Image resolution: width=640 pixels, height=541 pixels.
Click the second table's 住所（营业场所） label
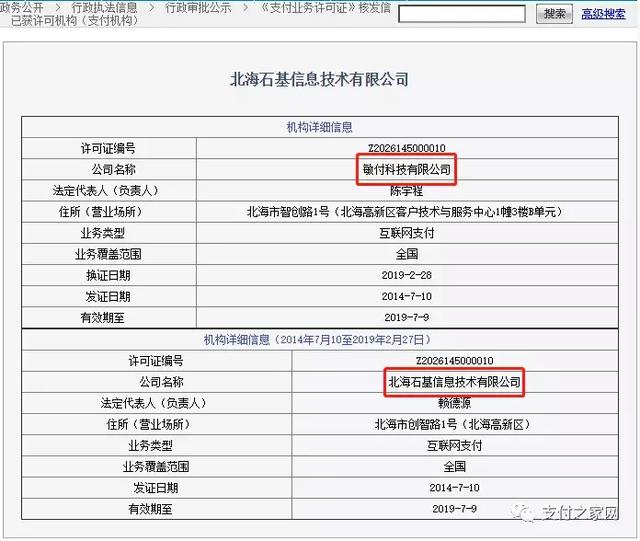(151, 425)
